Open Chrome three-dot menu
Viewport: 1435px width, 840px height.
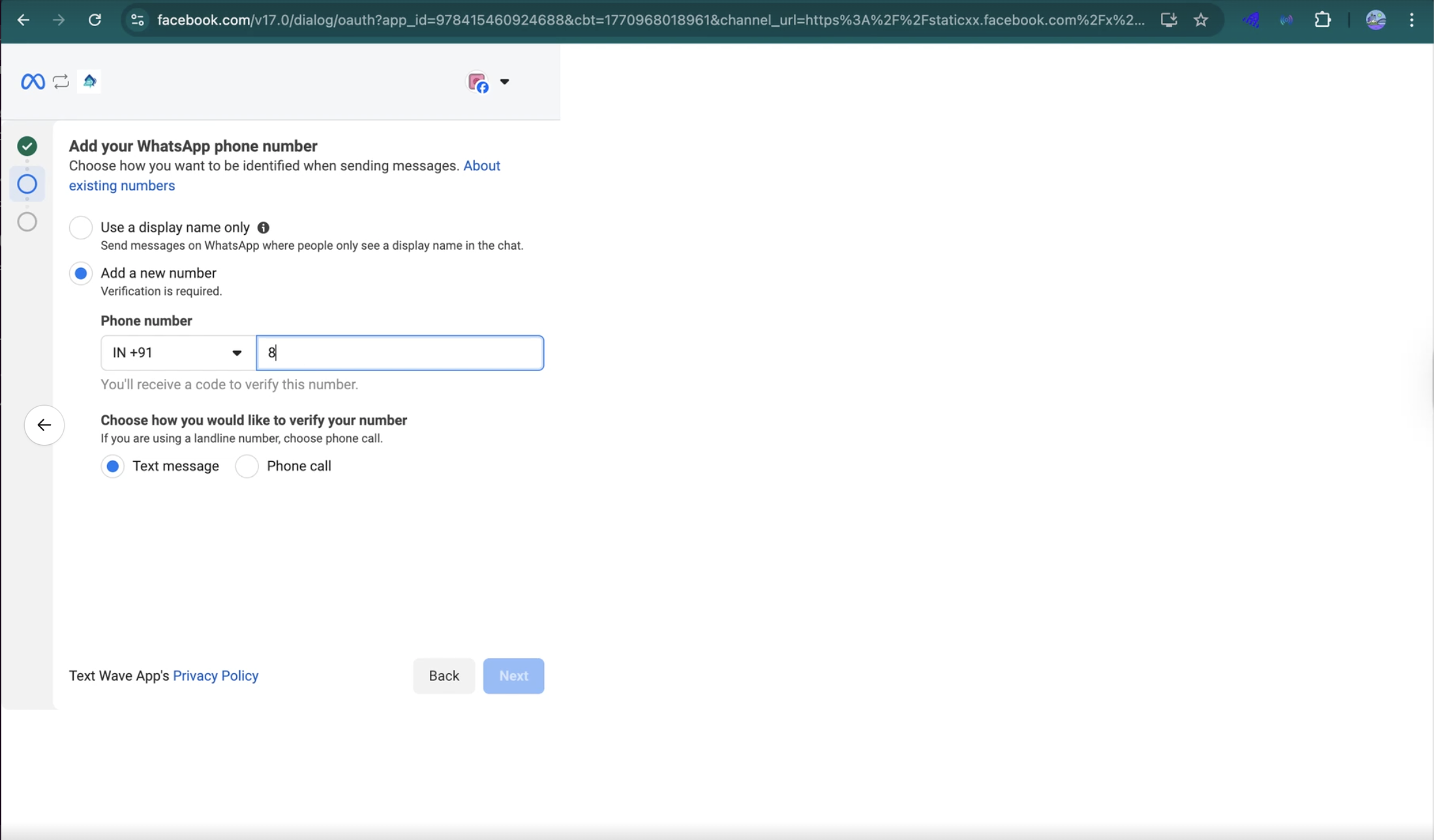pyautogui.click(x=1412, y=20)
